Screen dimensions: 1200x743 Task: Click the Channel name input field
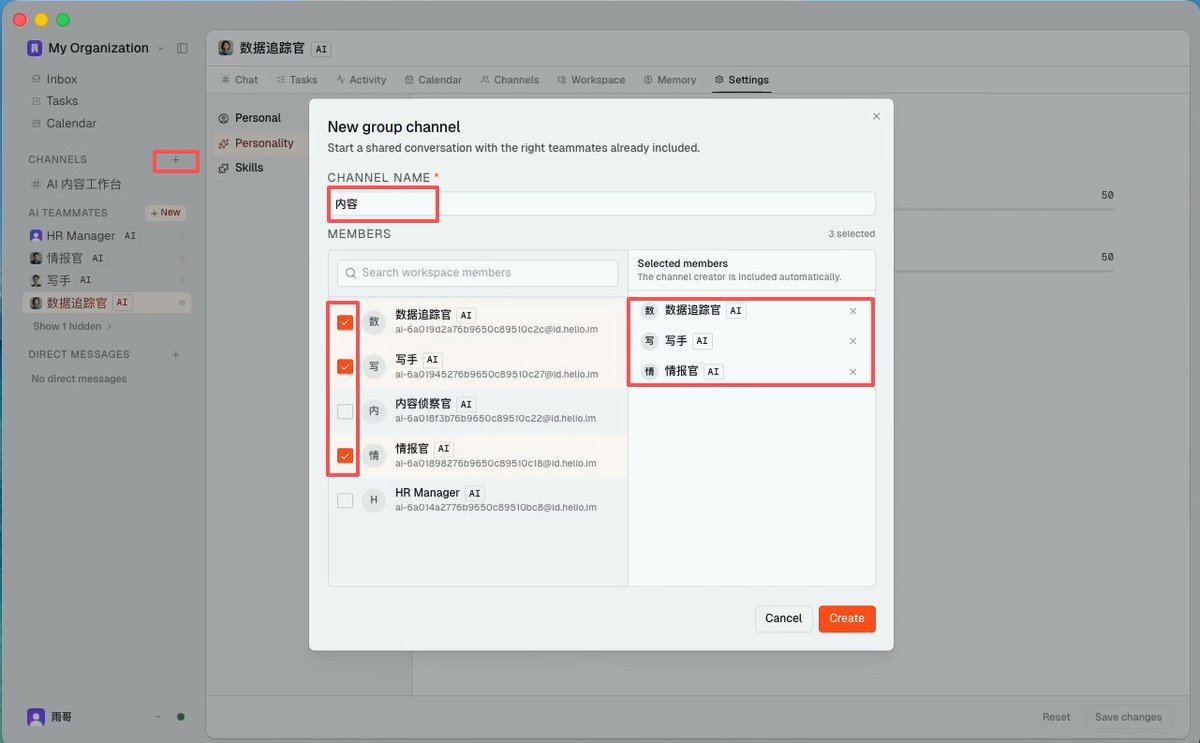point(601,204)
